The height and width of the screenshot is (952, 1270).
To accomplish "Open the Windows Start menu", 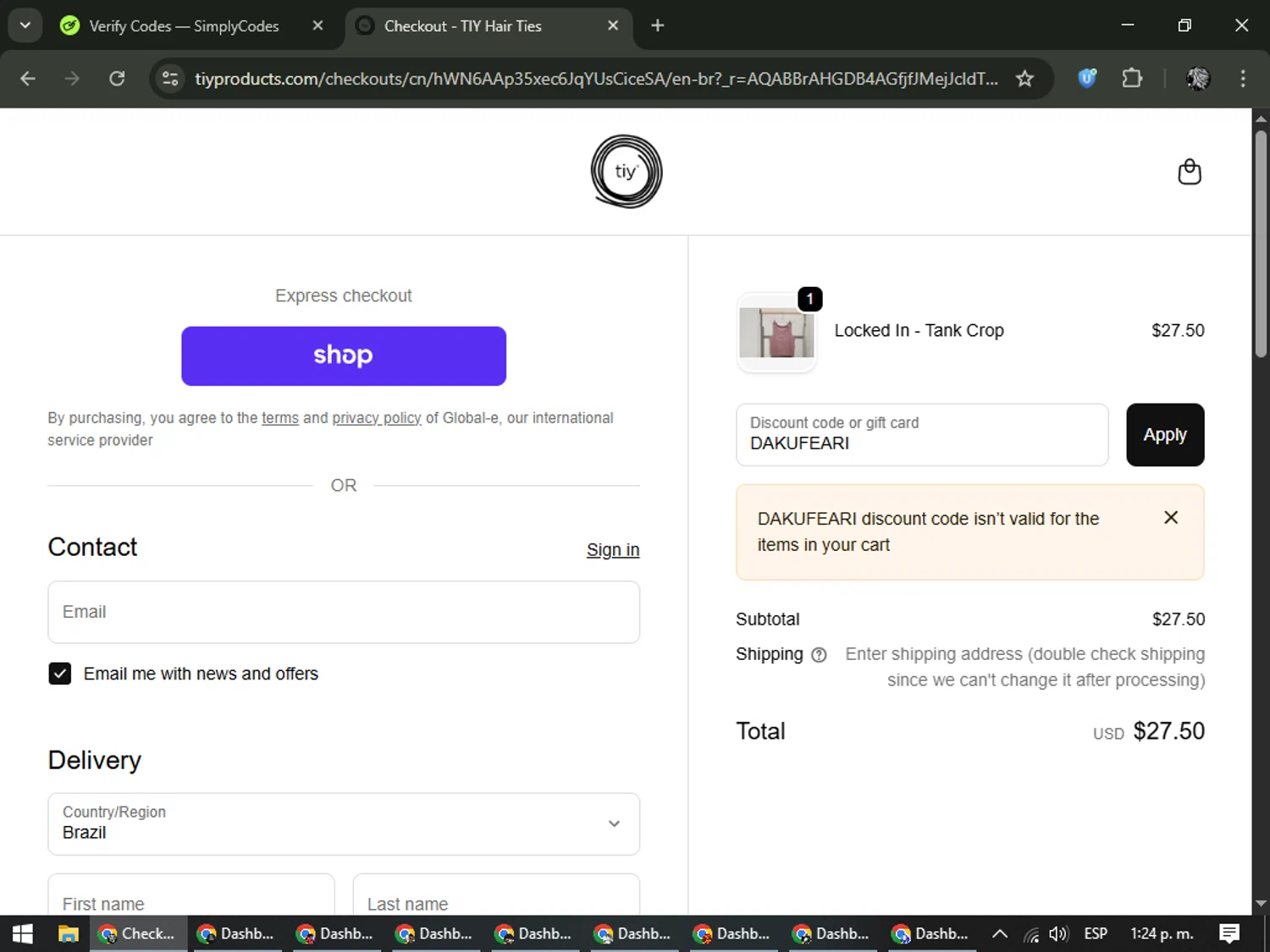I will coord(23,934).
